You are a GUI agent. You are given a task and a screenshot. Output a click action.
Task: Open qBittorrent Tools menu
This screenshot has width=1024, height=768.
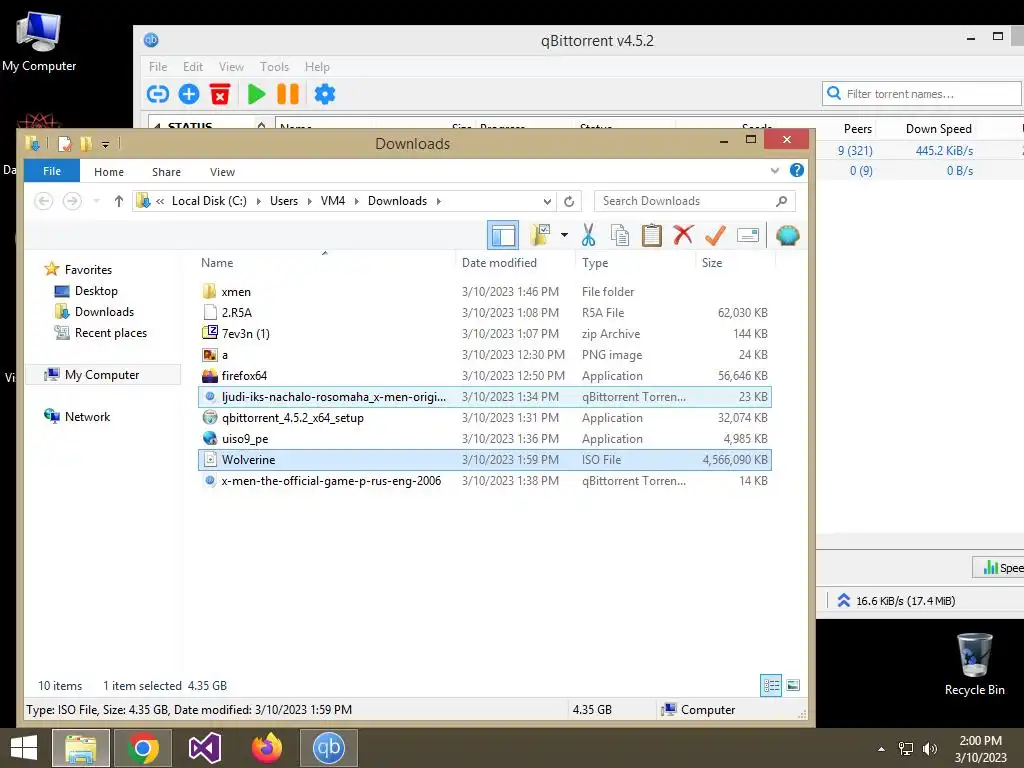274,67
